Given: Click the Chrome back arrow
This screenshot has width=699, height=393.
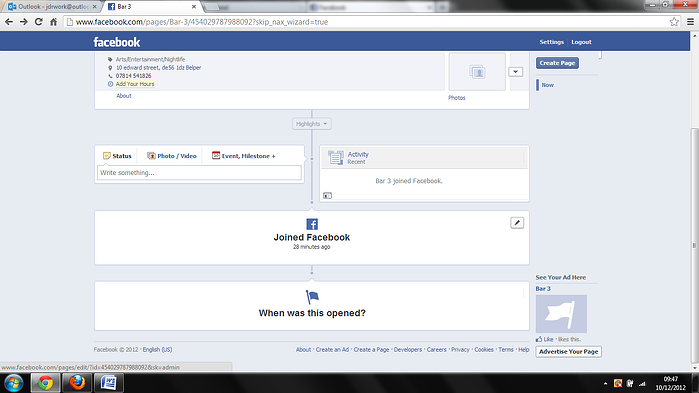Looking at the screenshot, I should (9, 22).
